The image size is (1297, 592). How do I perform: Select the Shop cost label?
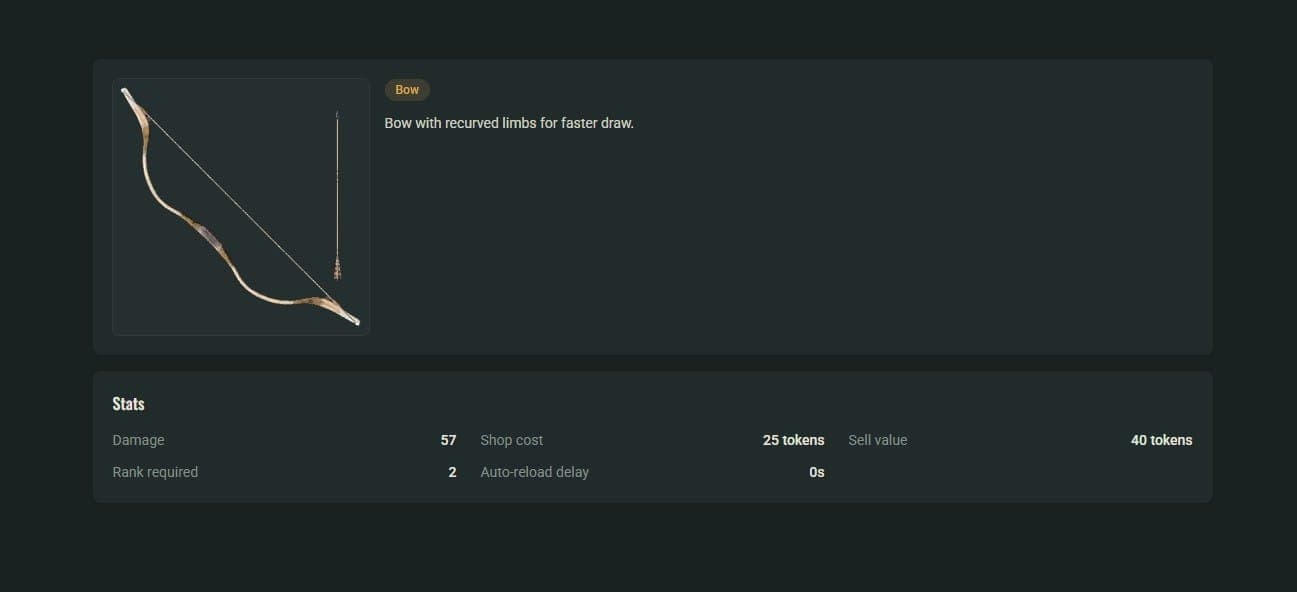pos(512,440)
